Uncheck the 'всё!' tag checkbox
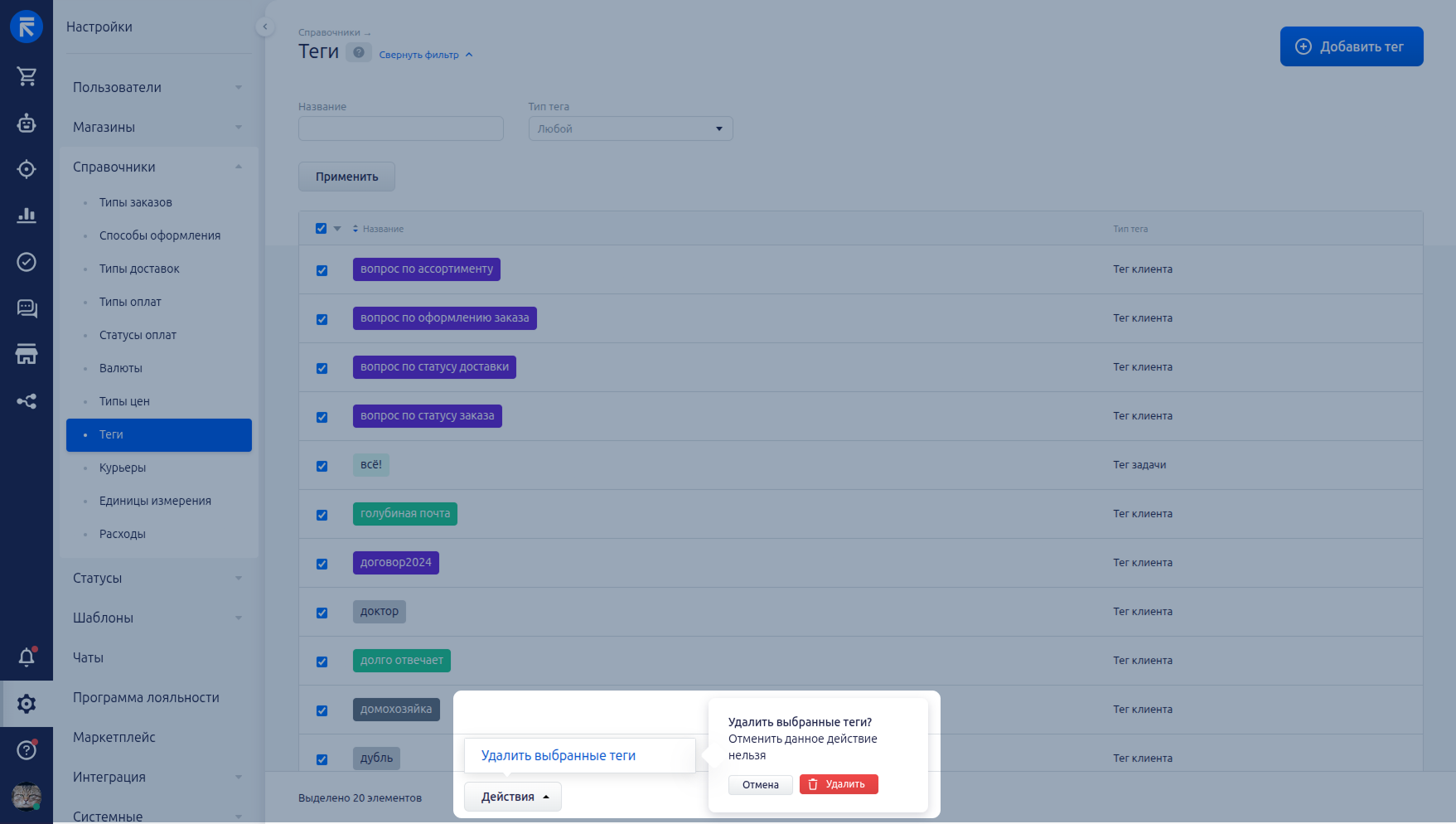The image size is (1456, 824). (322, 466)
